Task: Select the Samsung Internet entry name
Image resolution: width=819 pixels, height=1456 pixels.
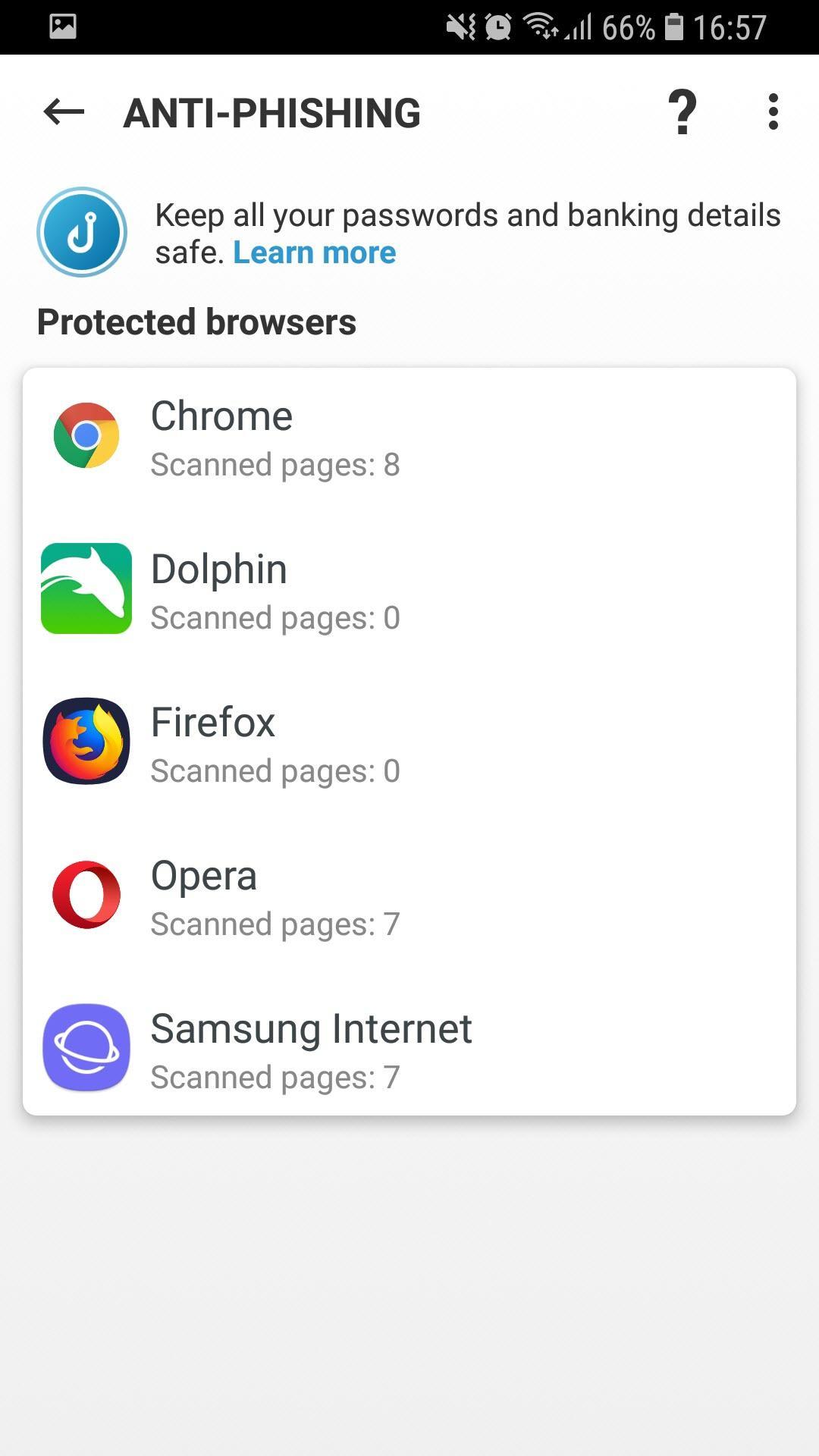Action: [311, 1029]
